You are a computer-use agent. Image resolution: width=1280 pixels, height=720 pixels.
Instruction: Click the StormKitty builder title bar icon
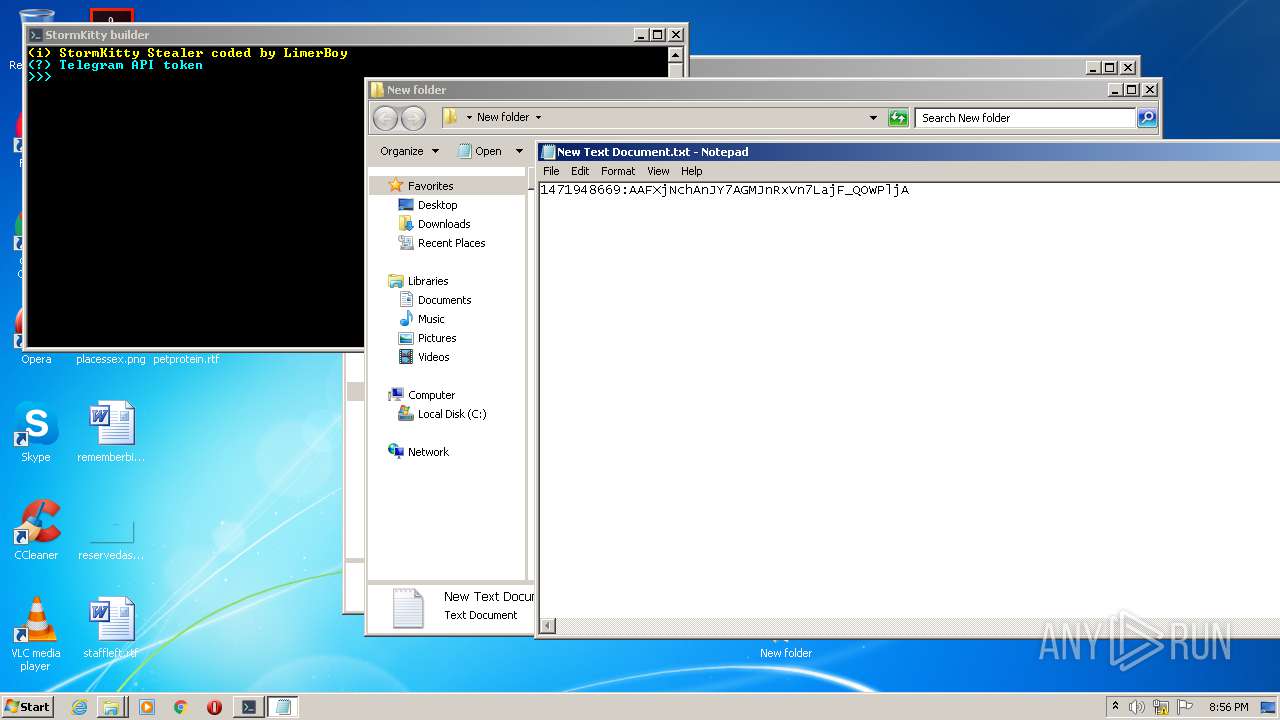coord(35,35)
